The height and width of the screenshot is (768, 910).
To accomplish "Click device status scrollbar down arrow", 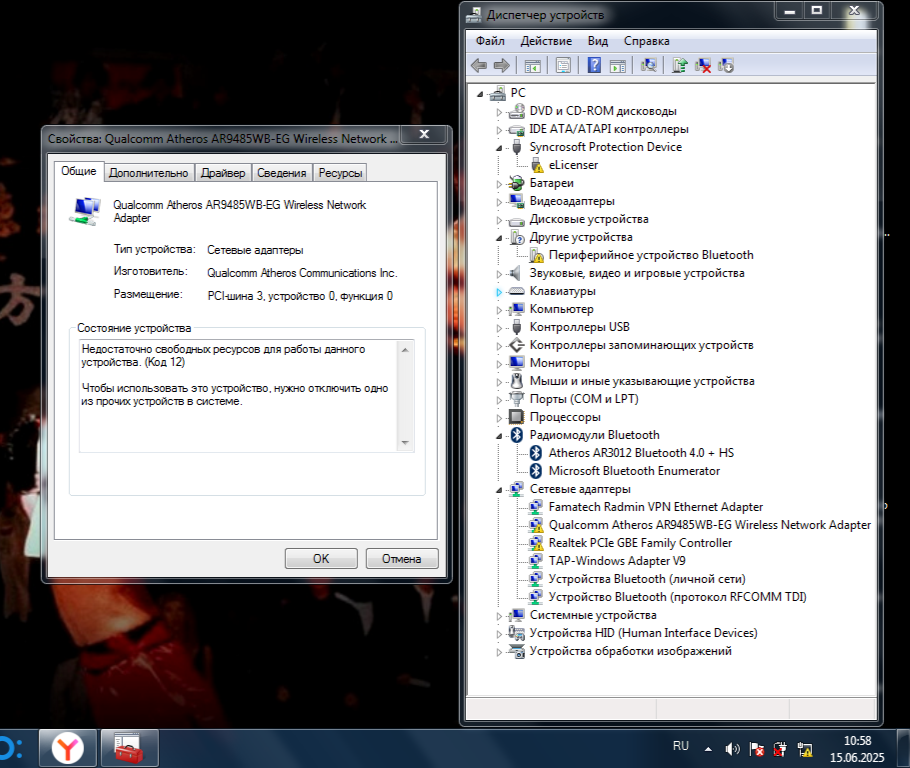I will pyautogui.click(x=405, y=443).
